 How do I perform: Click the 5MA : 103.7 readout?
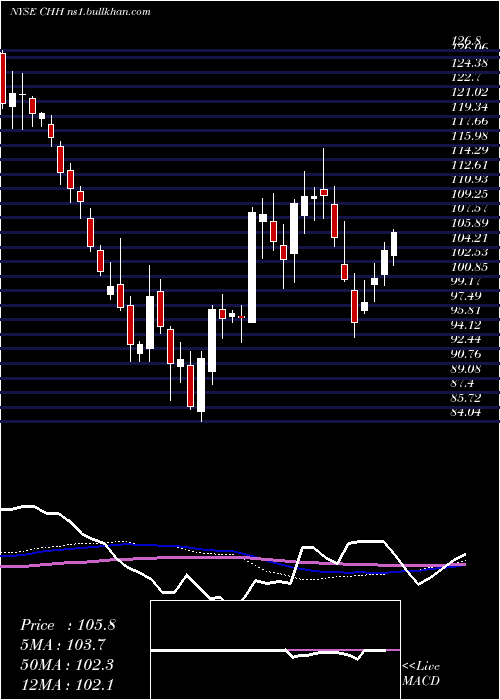pos(65,645)
